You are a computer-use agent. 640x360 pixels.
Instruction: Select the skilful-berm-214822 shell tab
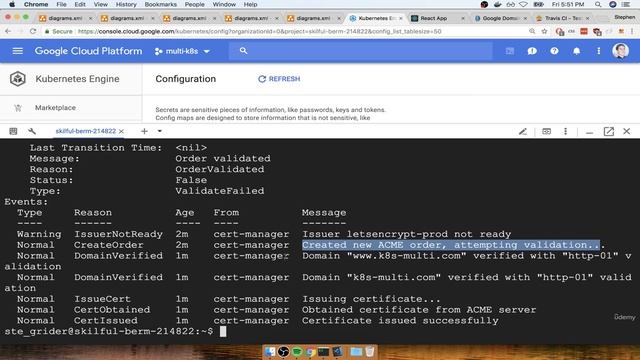86,131
